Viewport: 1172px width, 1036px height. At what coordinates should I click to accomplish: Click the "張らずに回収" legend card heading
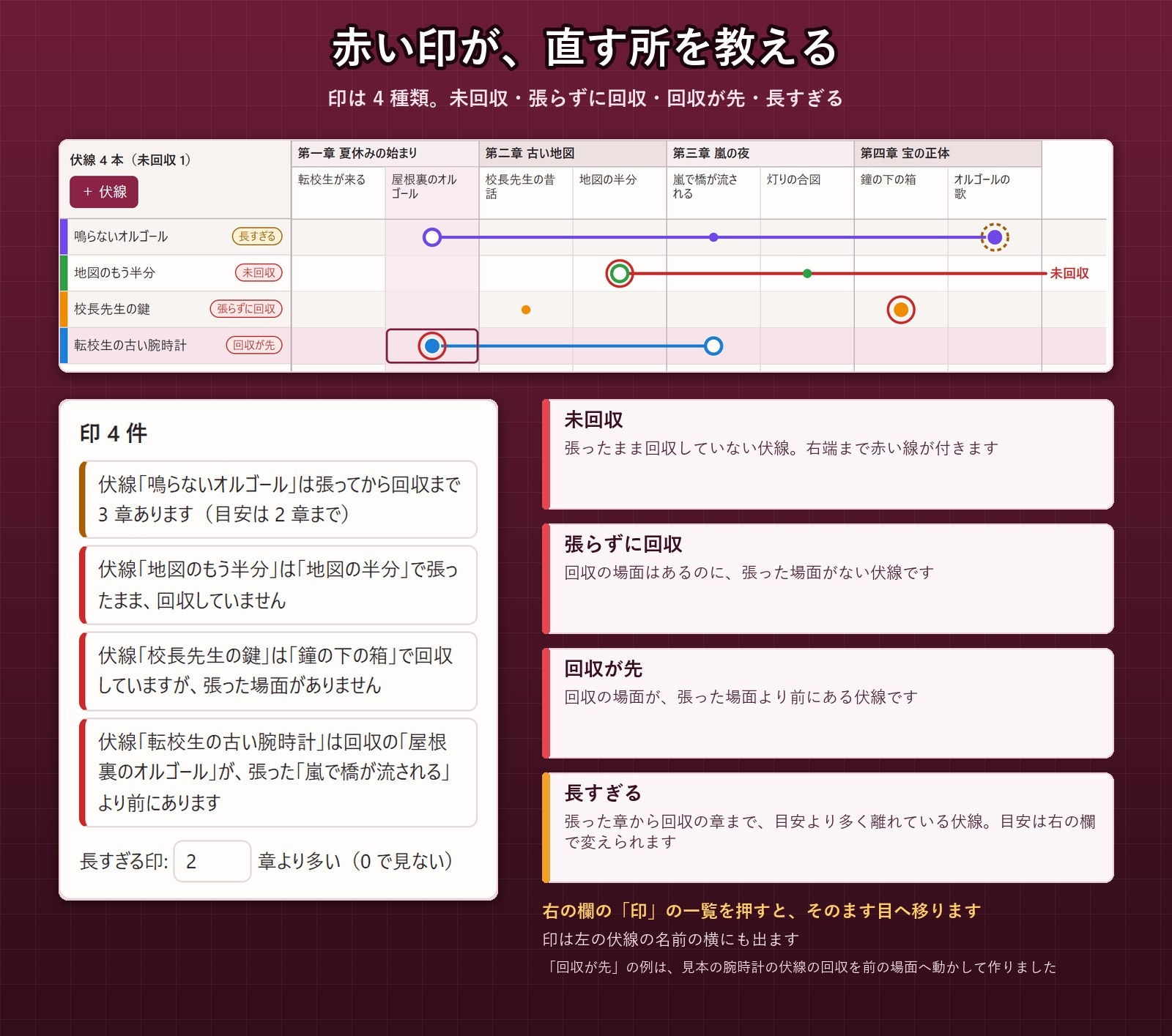coord(623,544)
